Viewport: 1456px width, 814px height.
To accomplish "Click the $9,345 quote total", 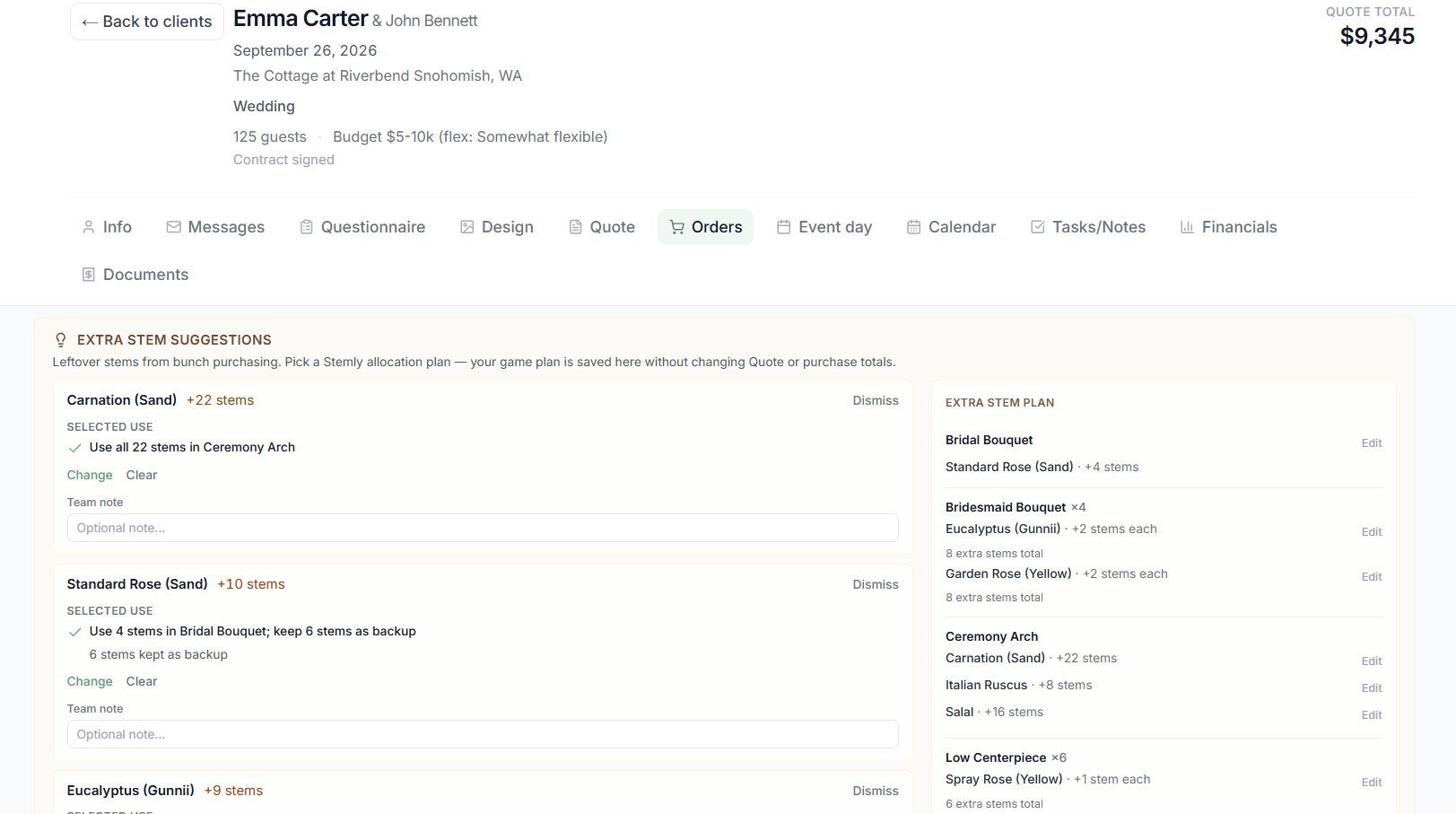I will 1377,36.
